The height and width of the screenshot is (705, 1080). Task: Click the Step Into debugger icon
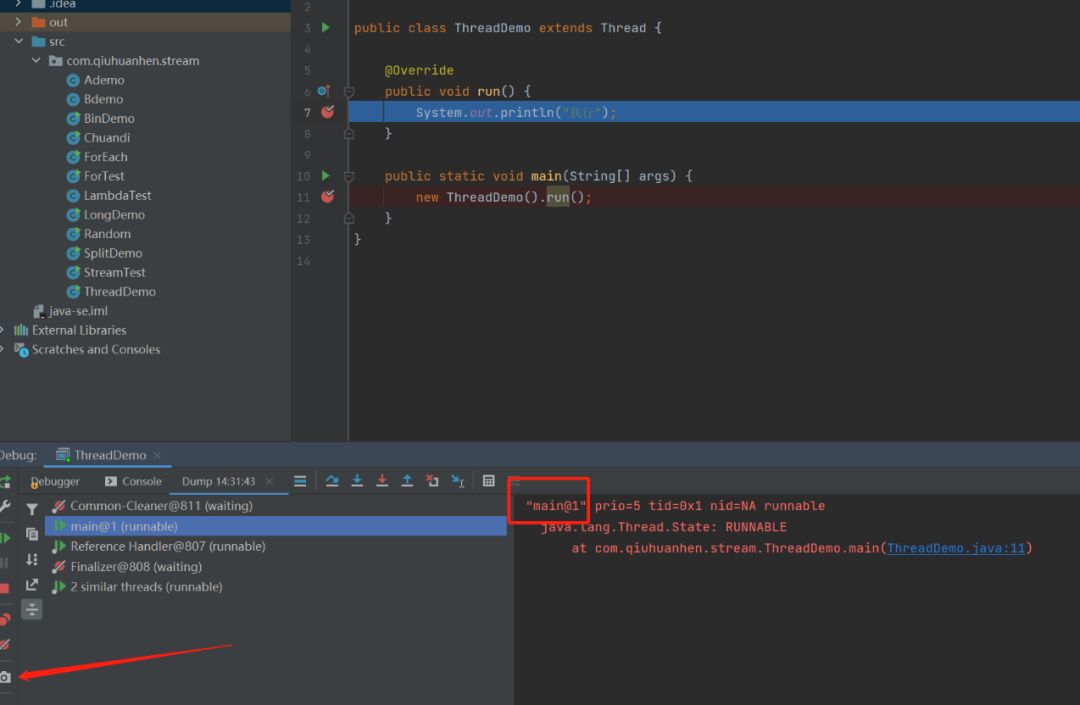(357, 481)
